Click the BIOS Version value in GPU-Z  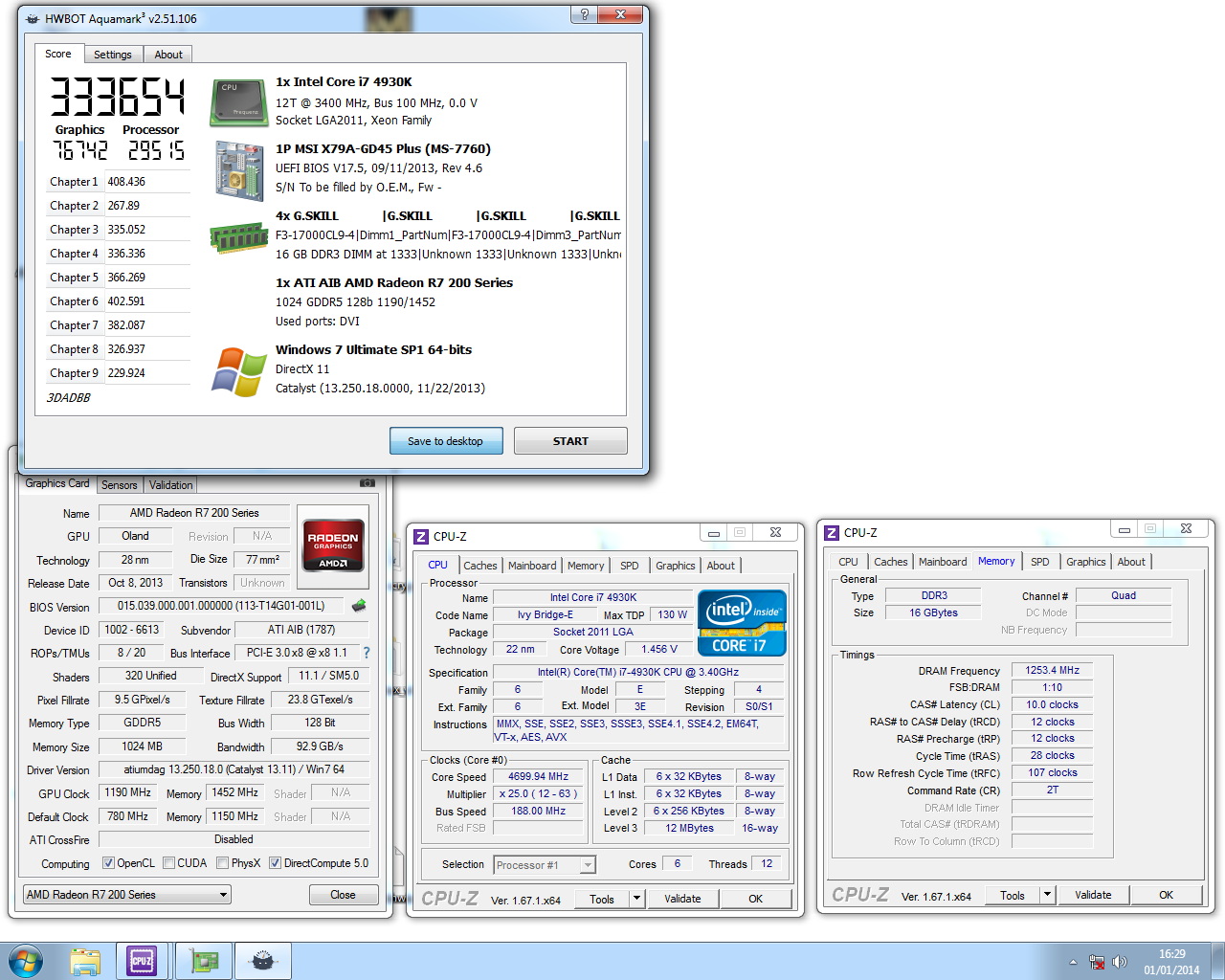[221, 606]
